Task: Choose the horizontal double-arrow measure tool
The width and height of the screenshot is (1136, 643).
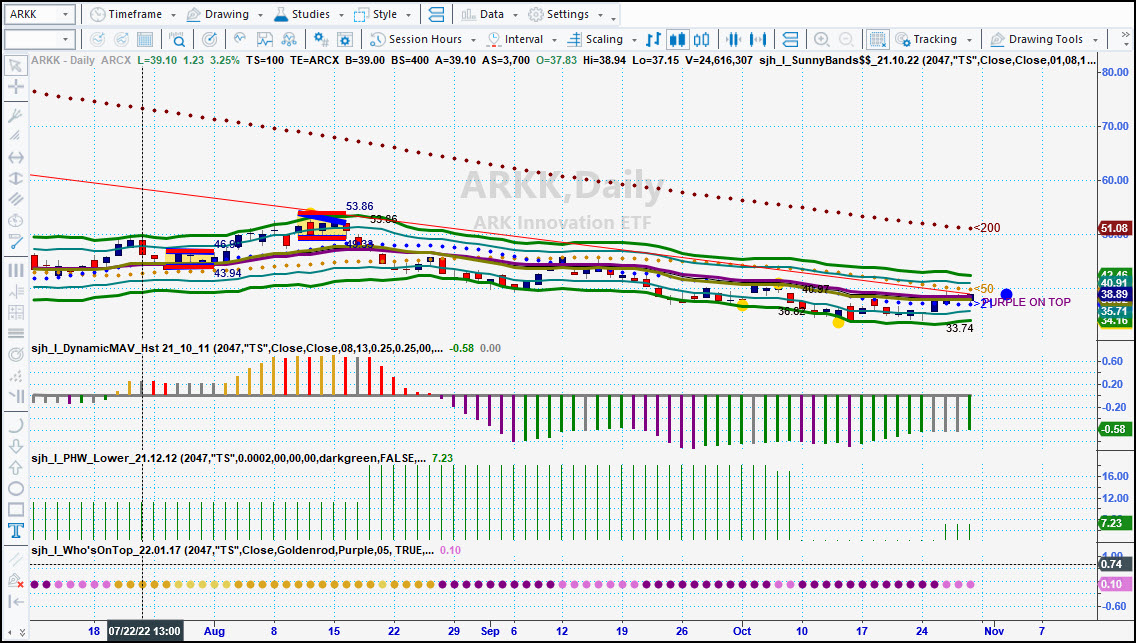Action: click(15, 157)
